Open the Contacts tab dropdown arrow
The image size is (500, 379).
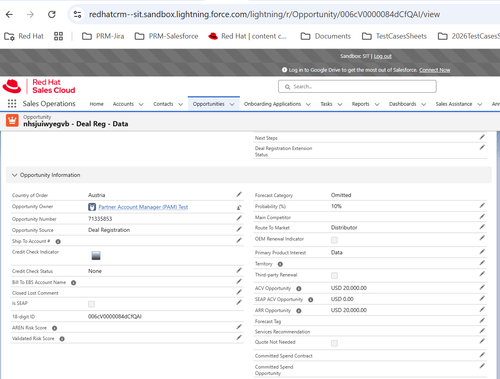[181, 104]
